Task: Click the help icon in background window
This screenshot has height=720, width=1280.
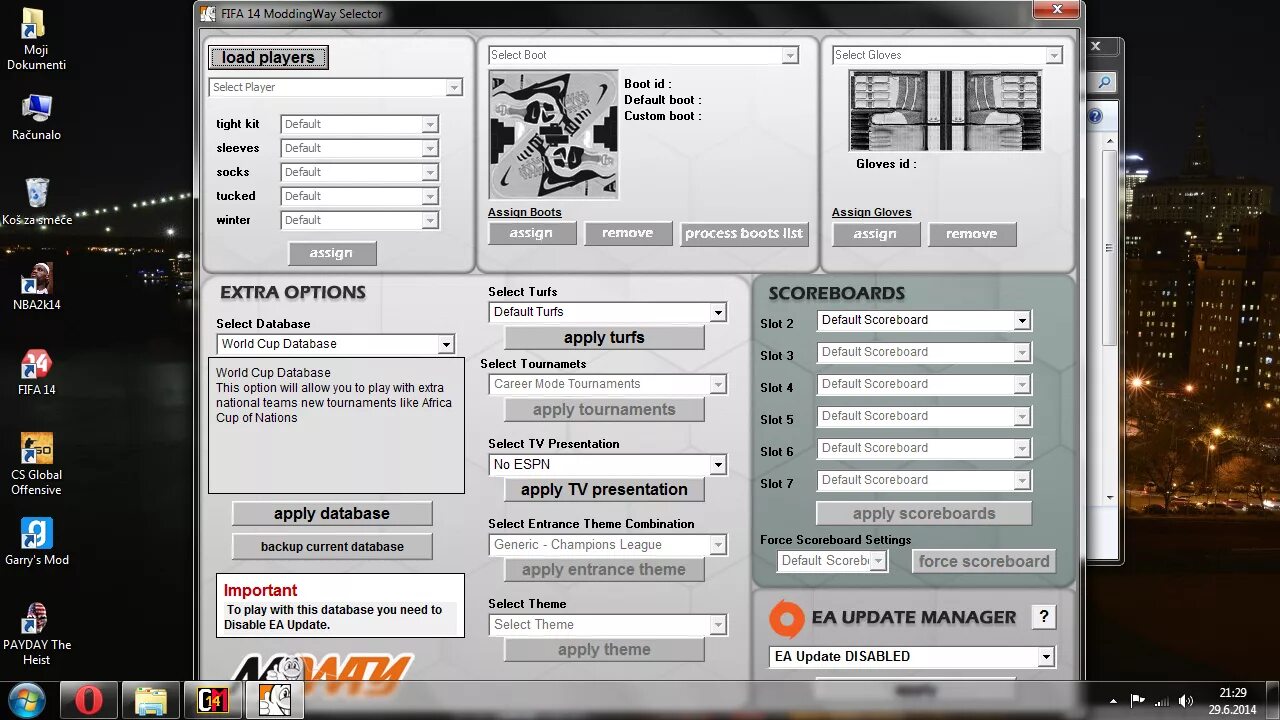Action: pyautogui.click(x=1094, y=117)
